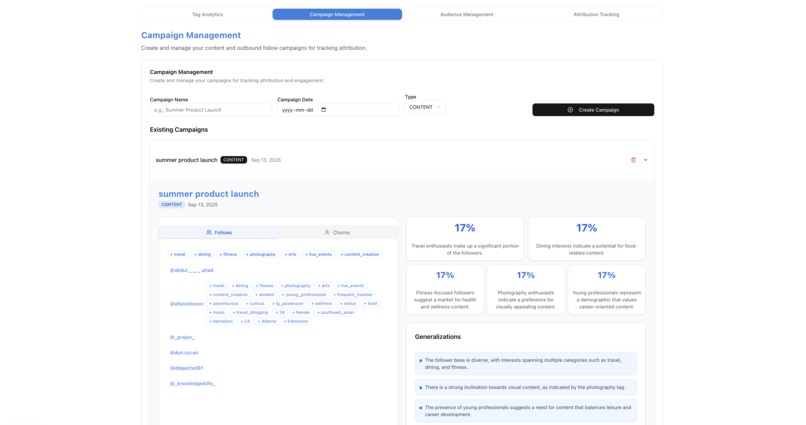The image size is (806, 425).
Task: Collapse the summer product launch row chevron
Action: [x=646, y=160]
